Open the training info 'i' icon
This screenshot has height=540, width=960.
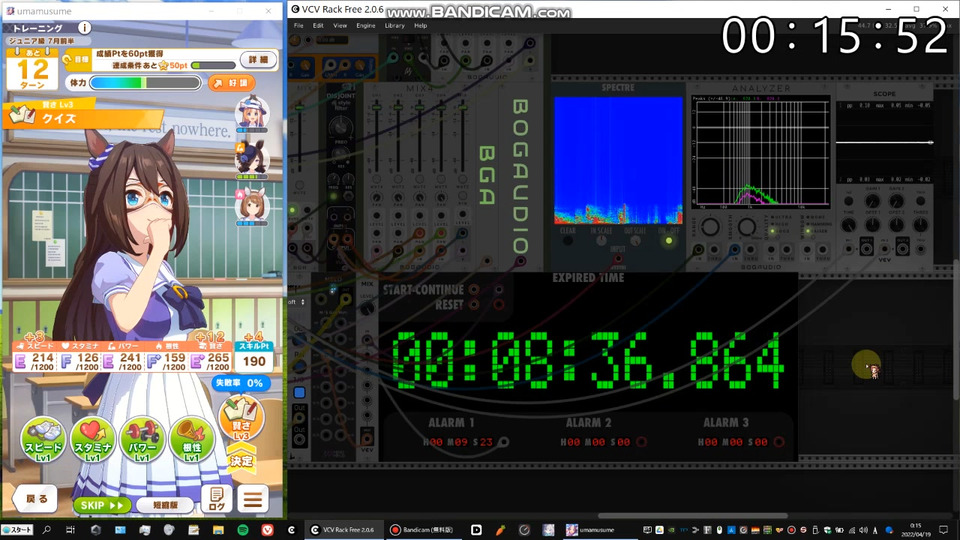[x=84, y=28]
